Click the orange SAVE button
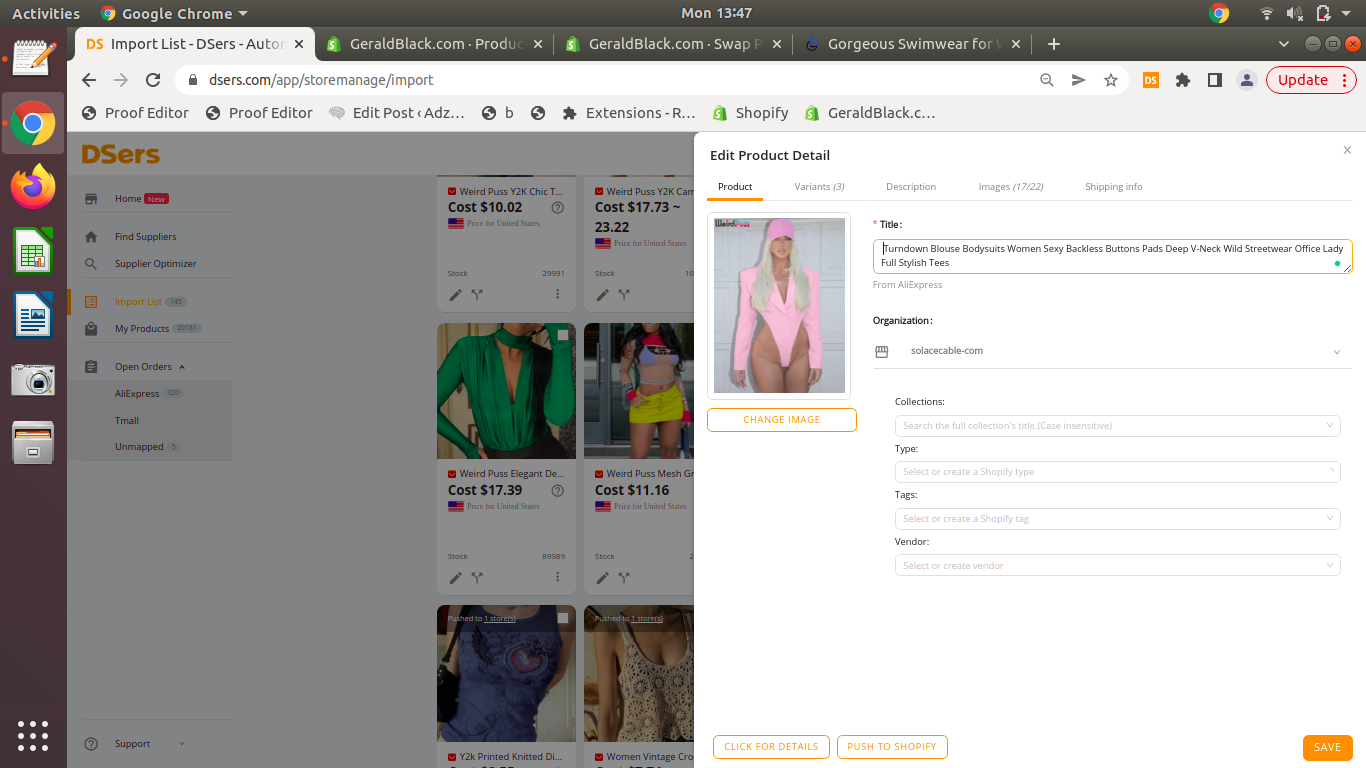This screenshot has width=1366, height=768. [x=1327, y=747]
